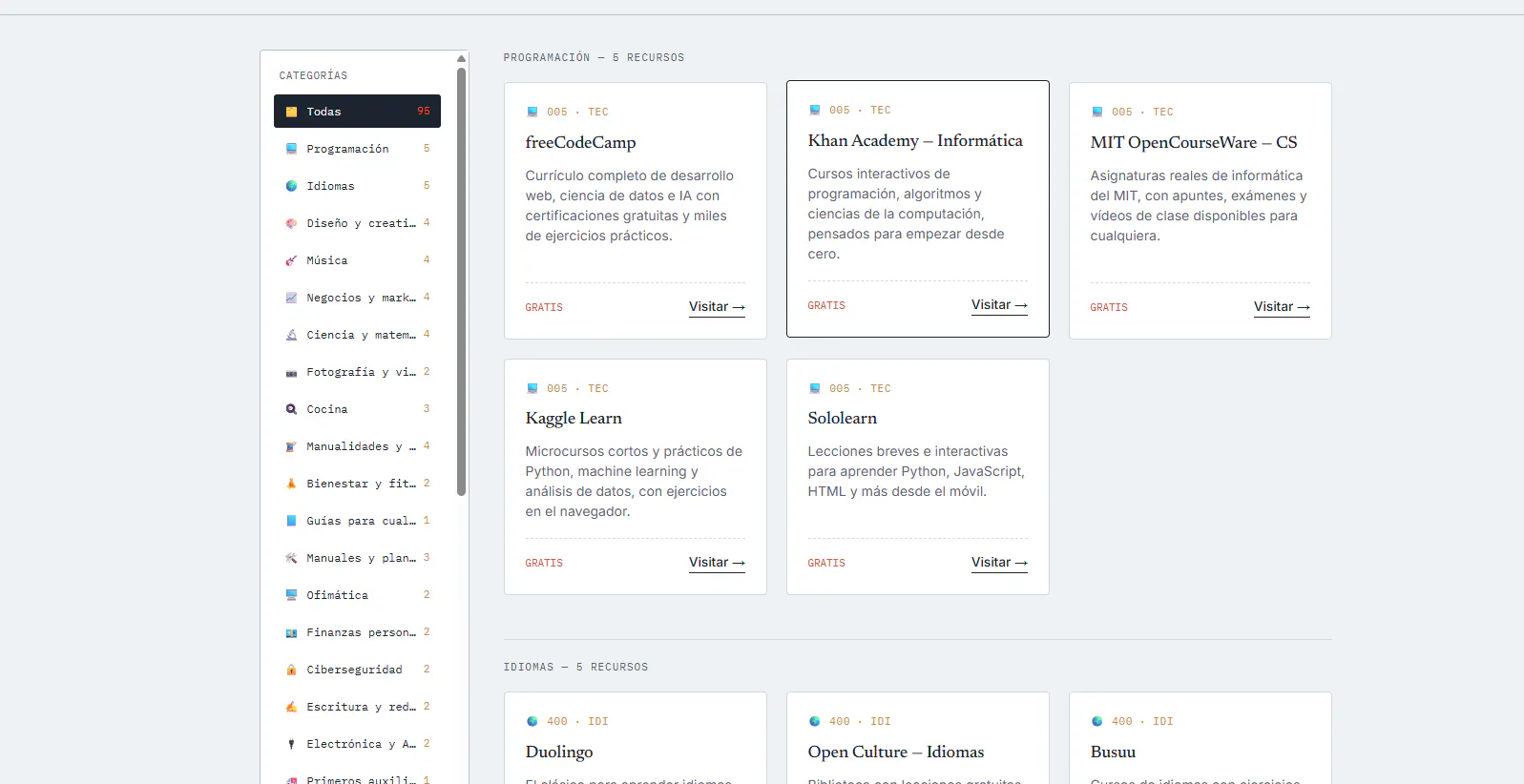
Task: Click the "Open Culture — Idiomas" title
Action: click(x=896, y=752)
